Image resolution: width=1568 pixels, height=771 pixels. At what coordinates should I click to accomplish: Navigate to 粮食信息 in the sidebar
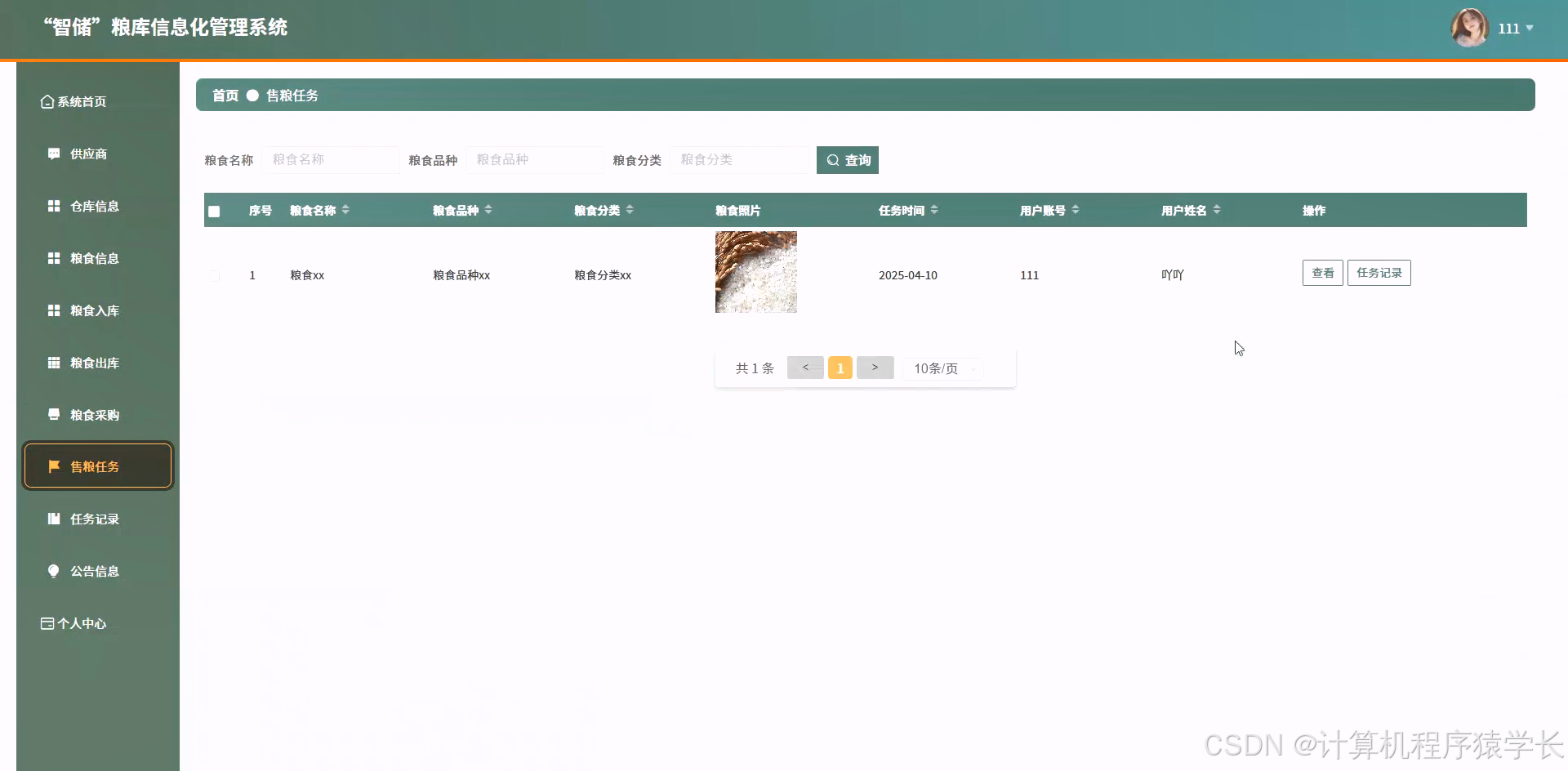(91, 258)
